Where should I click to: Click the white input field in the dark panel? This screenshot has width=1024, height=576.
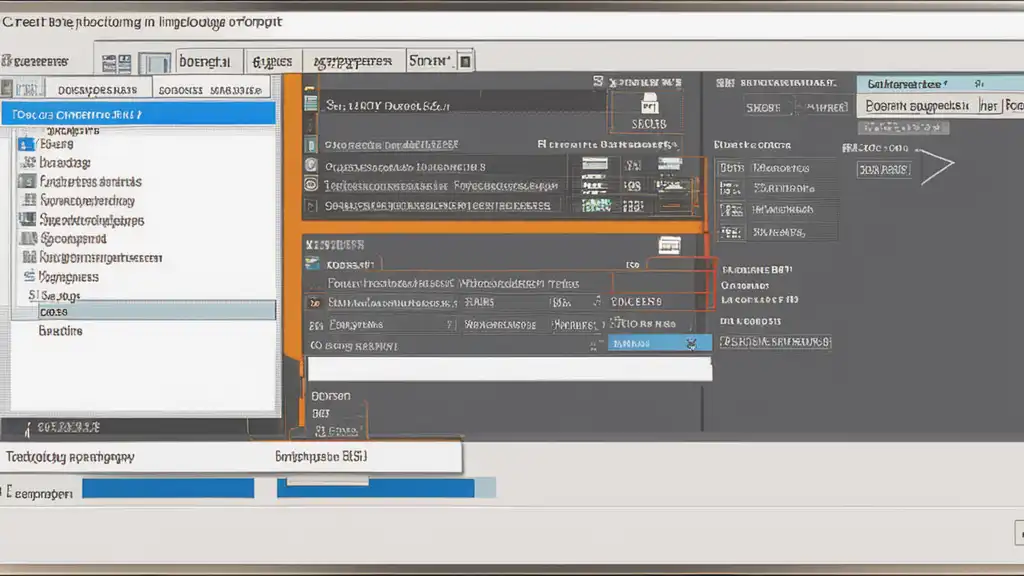tap(509, 369)
